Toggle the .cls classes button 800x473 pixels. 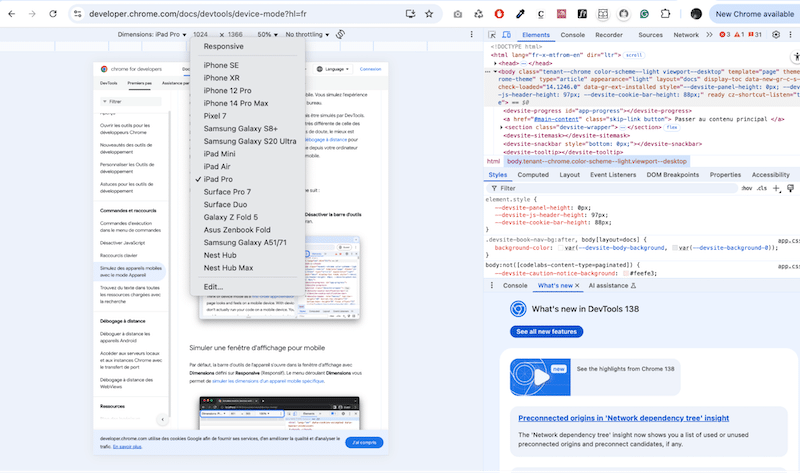pyautogui.click(x=762, y=188)
